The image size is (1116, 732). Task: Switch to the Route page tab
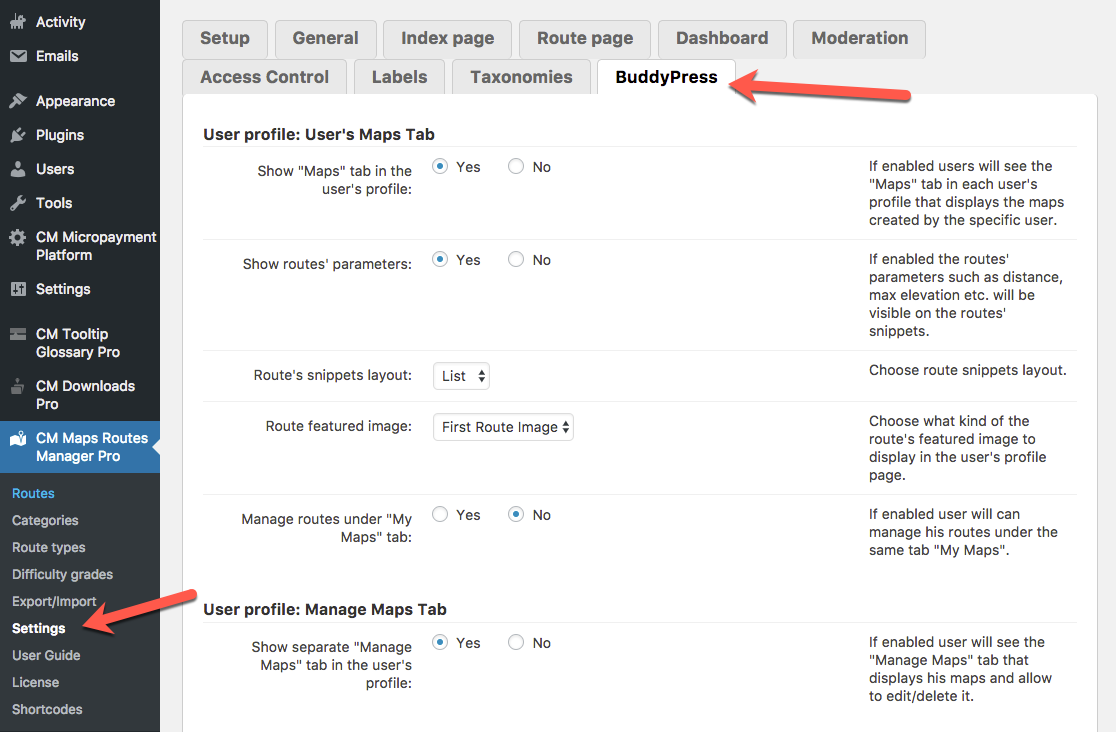coord(585,38)
